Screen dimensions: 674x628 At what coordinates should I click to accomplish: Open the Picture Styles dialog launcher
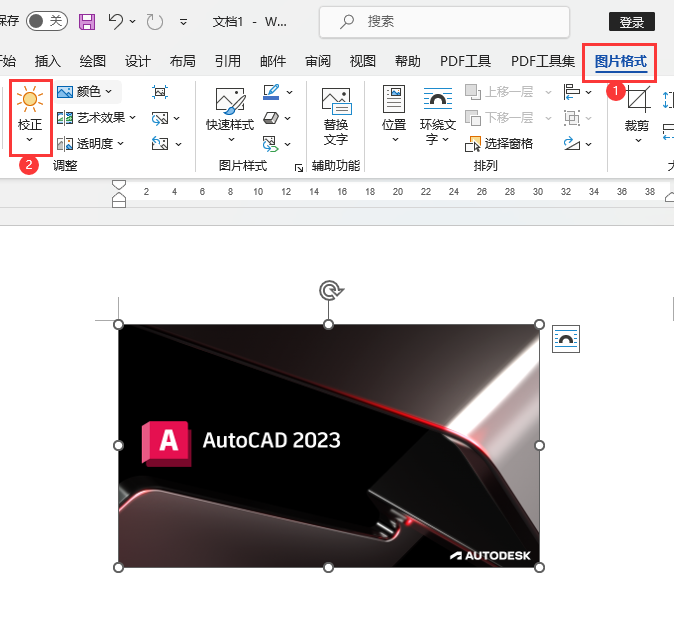pyautogui.click(x=298, y=168)
